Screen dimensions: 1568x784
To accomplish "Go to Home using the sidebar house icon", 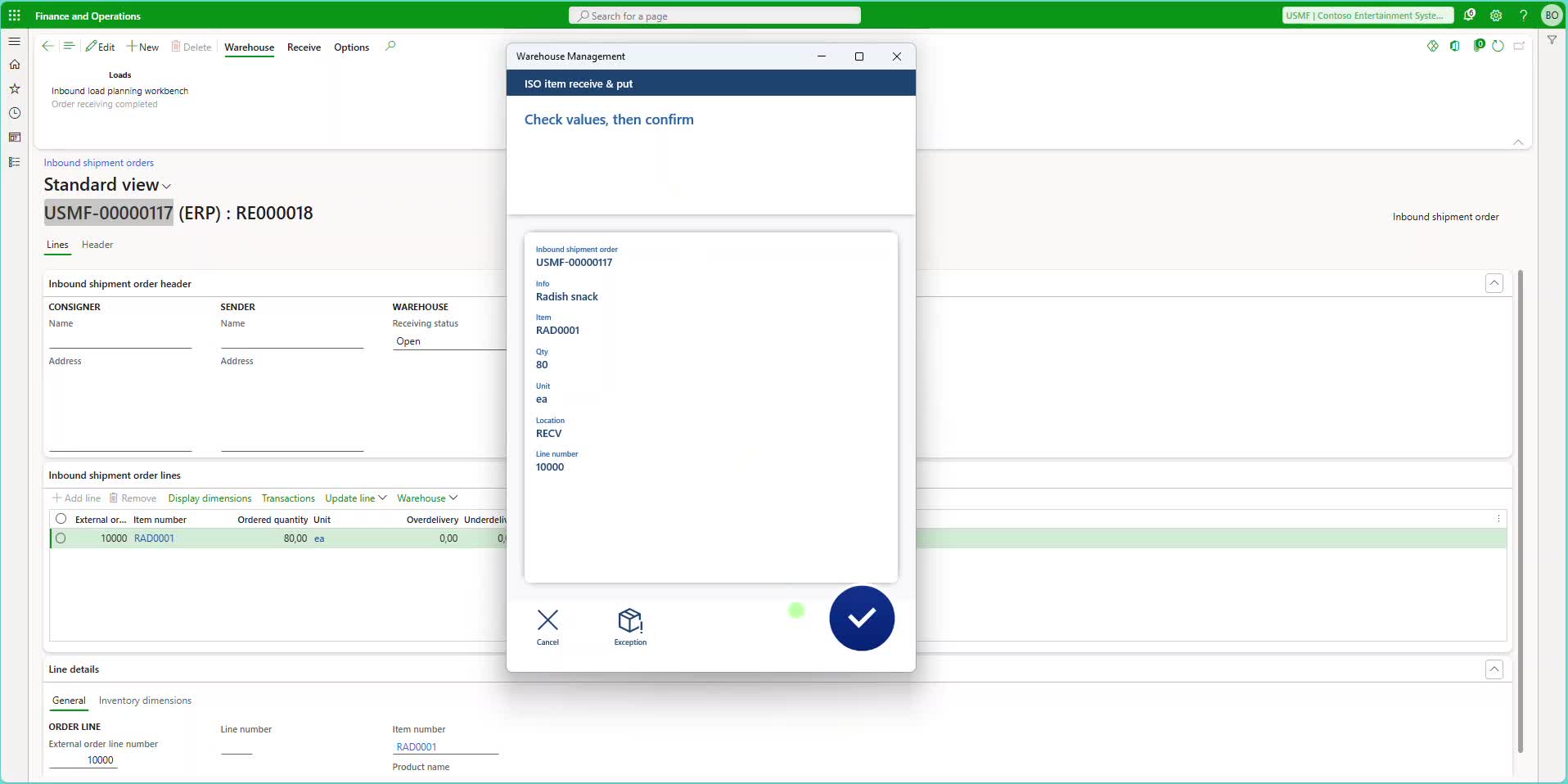I will (15, 64).
